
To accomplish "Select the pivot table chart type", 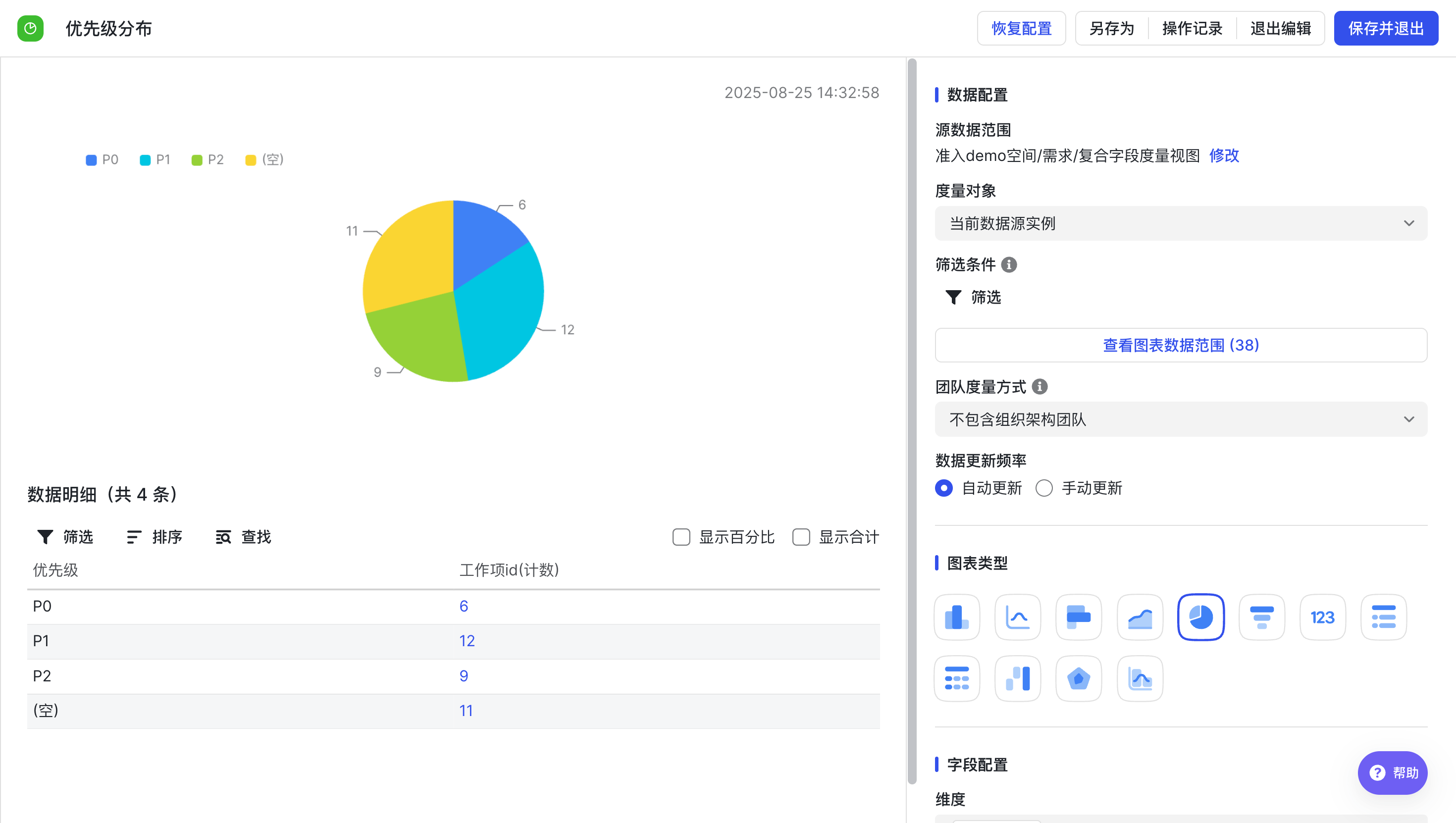I will (x=956, y=678).
